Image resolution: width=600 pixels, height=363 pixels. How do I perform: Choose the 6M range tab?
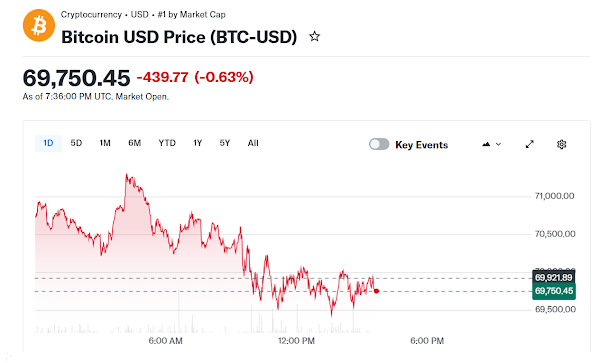click(x=134, y=143)
